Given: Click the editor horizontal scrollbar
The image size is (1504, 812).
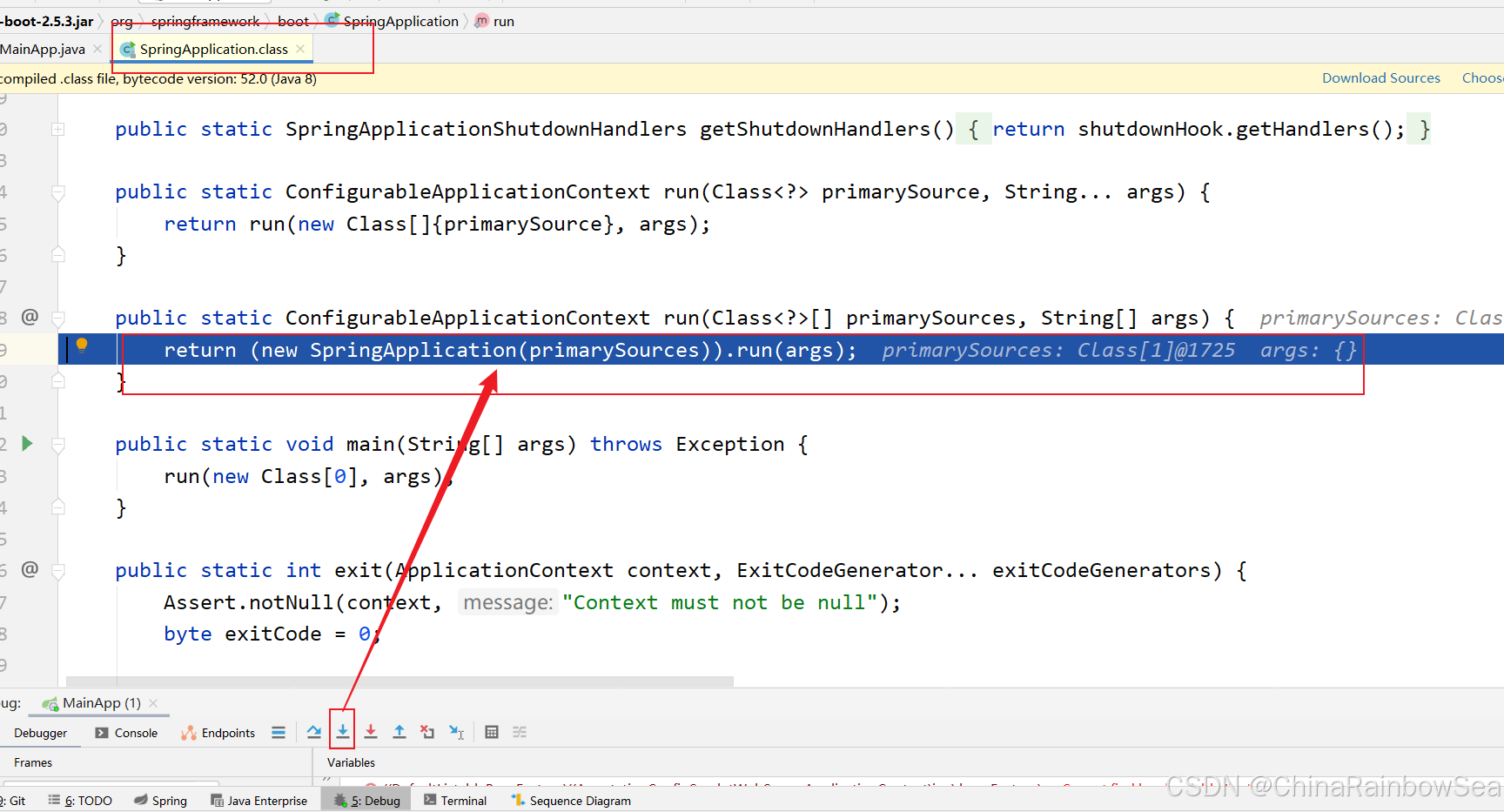Looking at the screenshot, I should pos(399,681).
